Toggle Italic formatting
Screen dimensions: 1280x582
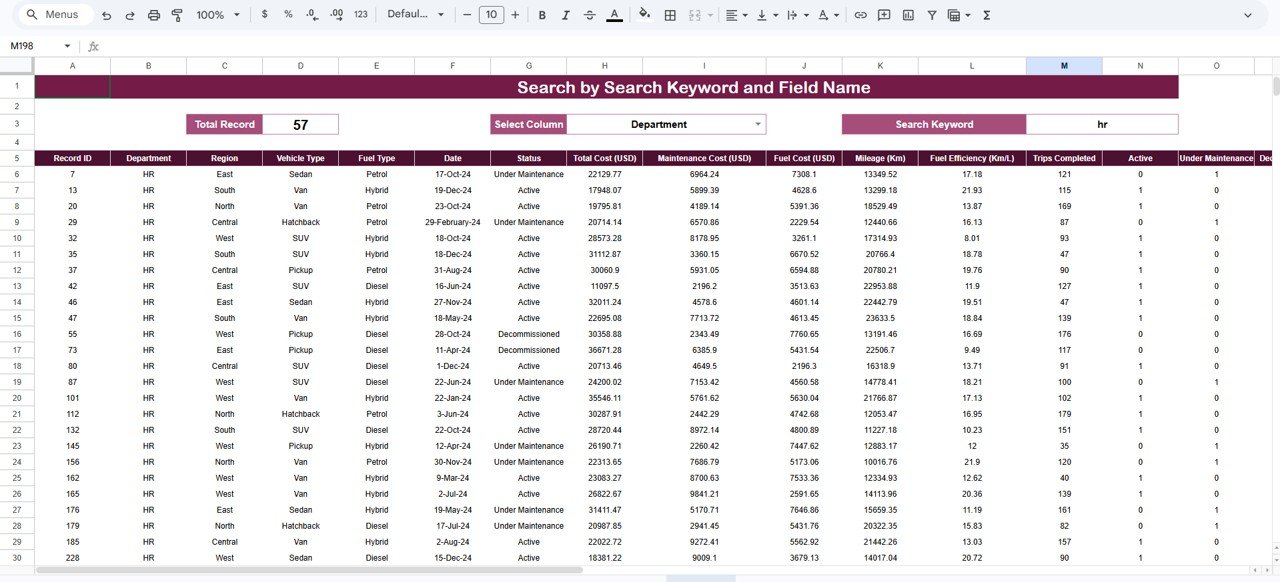pyautogui.click(x=565, y=15)
